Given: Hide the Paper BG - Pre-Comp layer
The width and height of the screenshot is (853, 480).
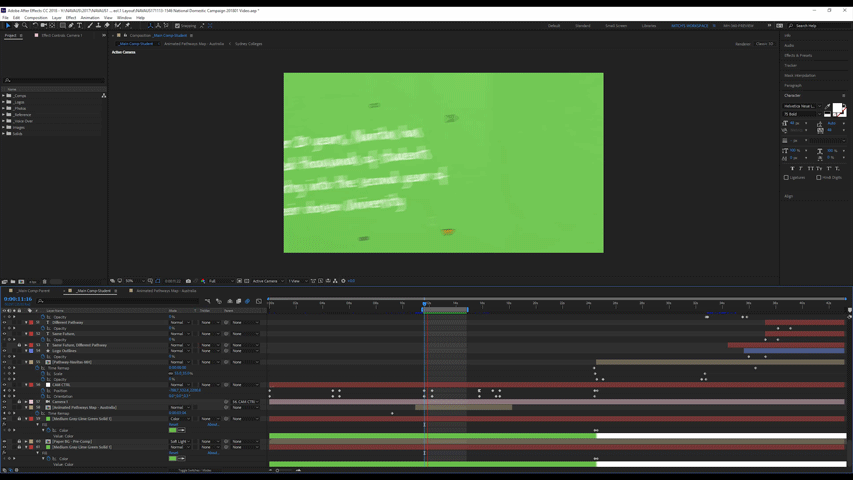Looking at the screenshot, I should pos(4,441).
